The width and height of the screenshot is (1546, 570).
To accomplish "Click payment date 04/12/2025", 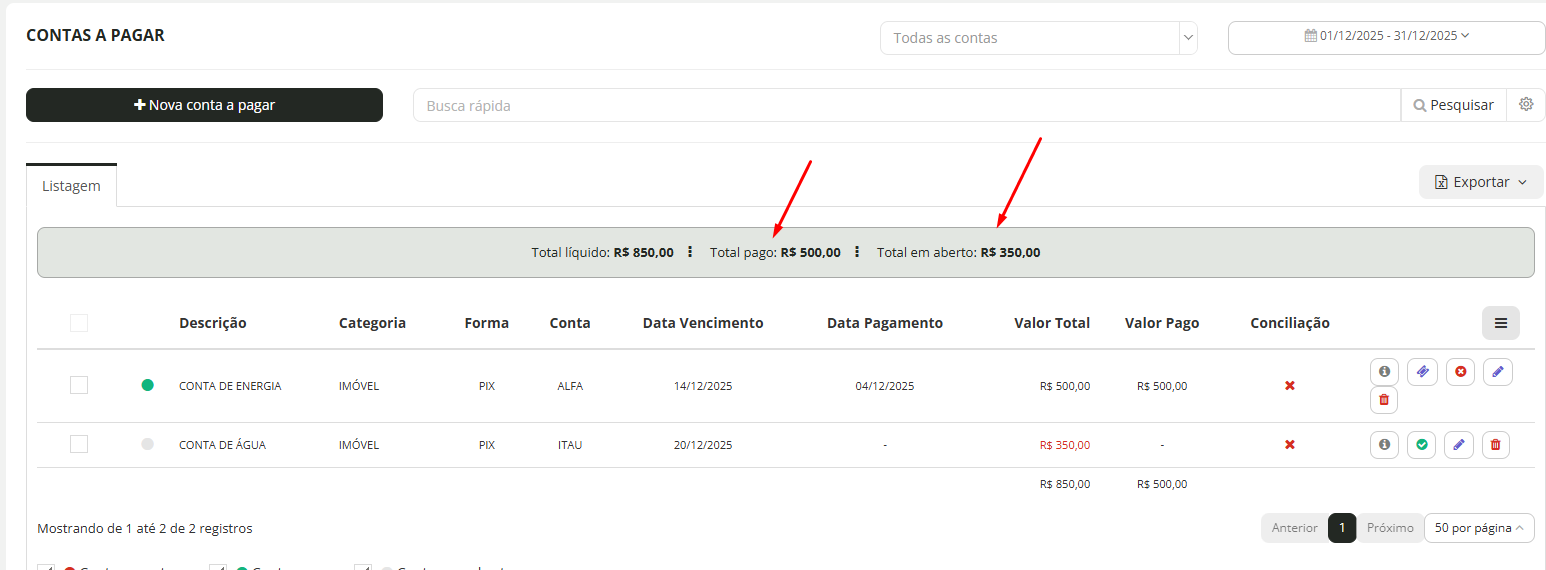I will [885, 386].
